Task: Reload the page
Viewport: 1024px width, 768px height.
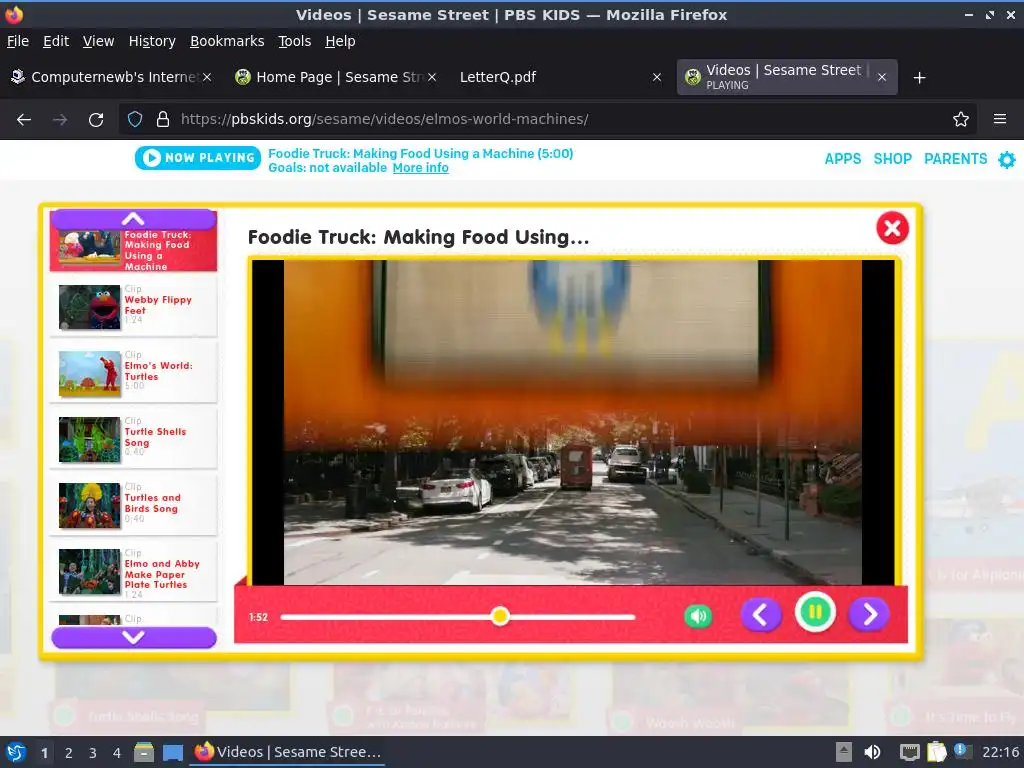Action: pos(96,120)
